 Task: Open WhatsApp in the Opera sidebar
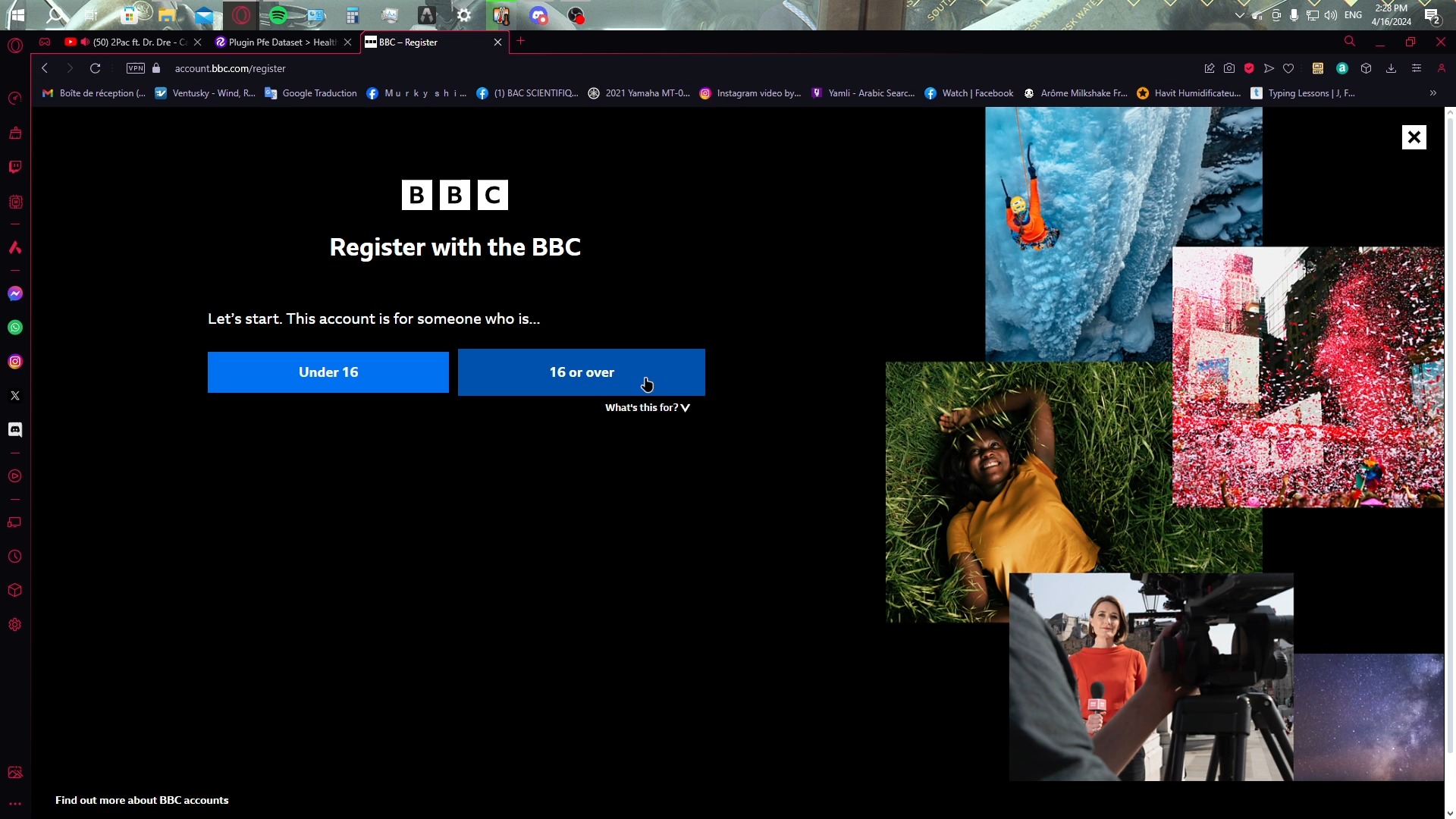(x=15, y=328)
